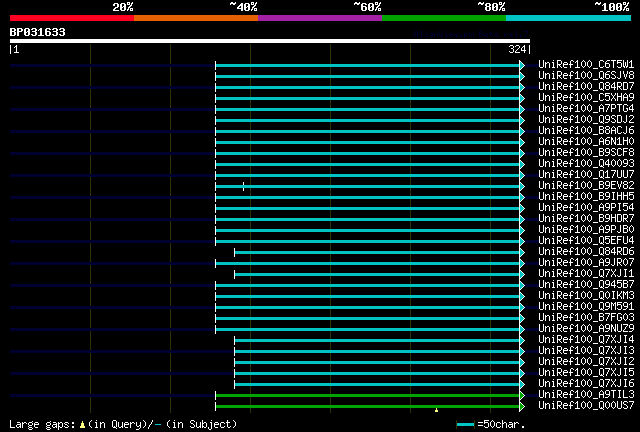Viewport: 640px width, 432px height.
Task: Open hit UniRef100_Q00US7
Action: click(x=586, y=406)
